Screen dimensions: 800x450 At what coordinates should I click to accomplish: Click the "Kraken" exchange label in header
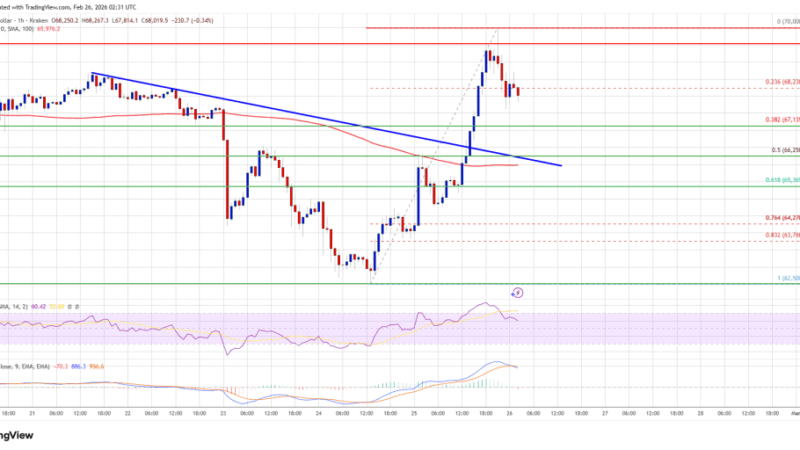39,21
